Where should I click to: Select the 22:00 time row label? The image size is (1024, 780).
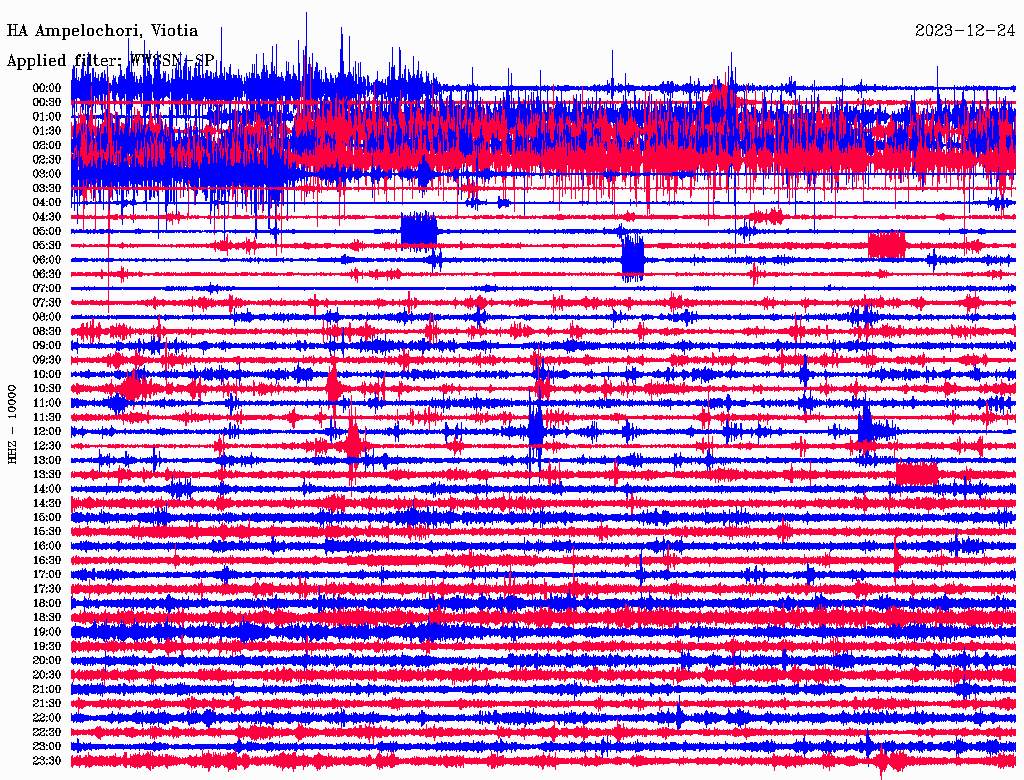click(x=47, y=718)
